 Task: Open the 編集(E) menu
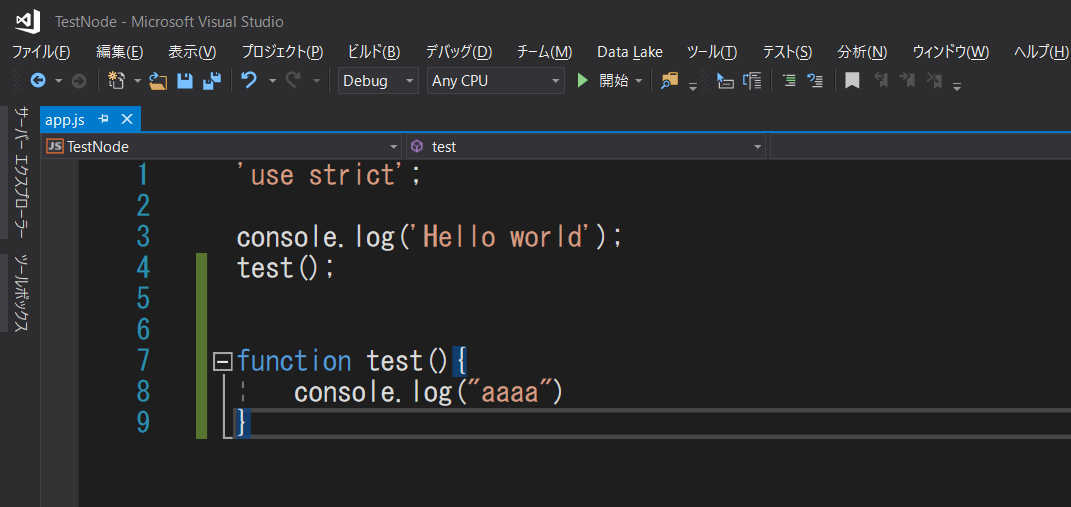coord(120,52)
